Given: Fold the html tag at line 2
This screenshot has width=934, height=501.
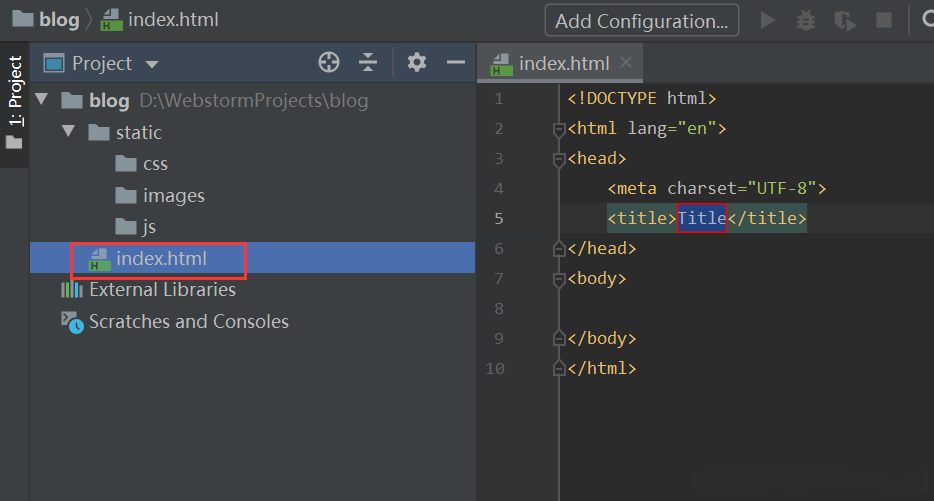Looking at the screenshot, I should 559,129.
